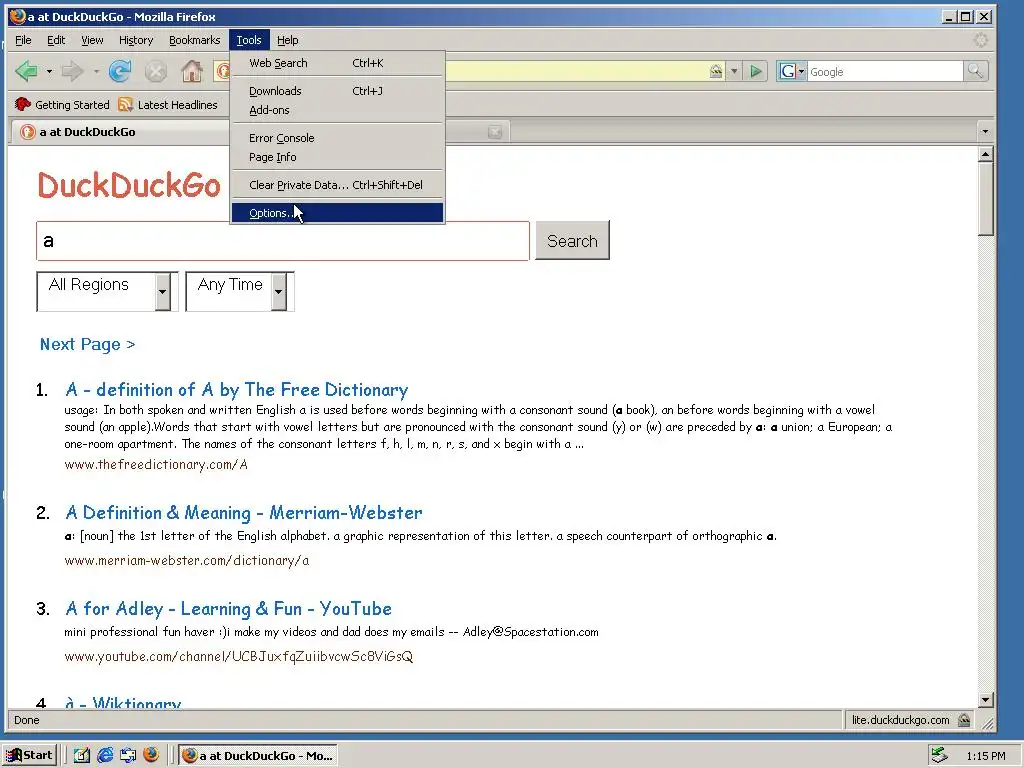This screenshot has height=768, width=1024.
Task: Click the Google search box
Action: (885, 71)
